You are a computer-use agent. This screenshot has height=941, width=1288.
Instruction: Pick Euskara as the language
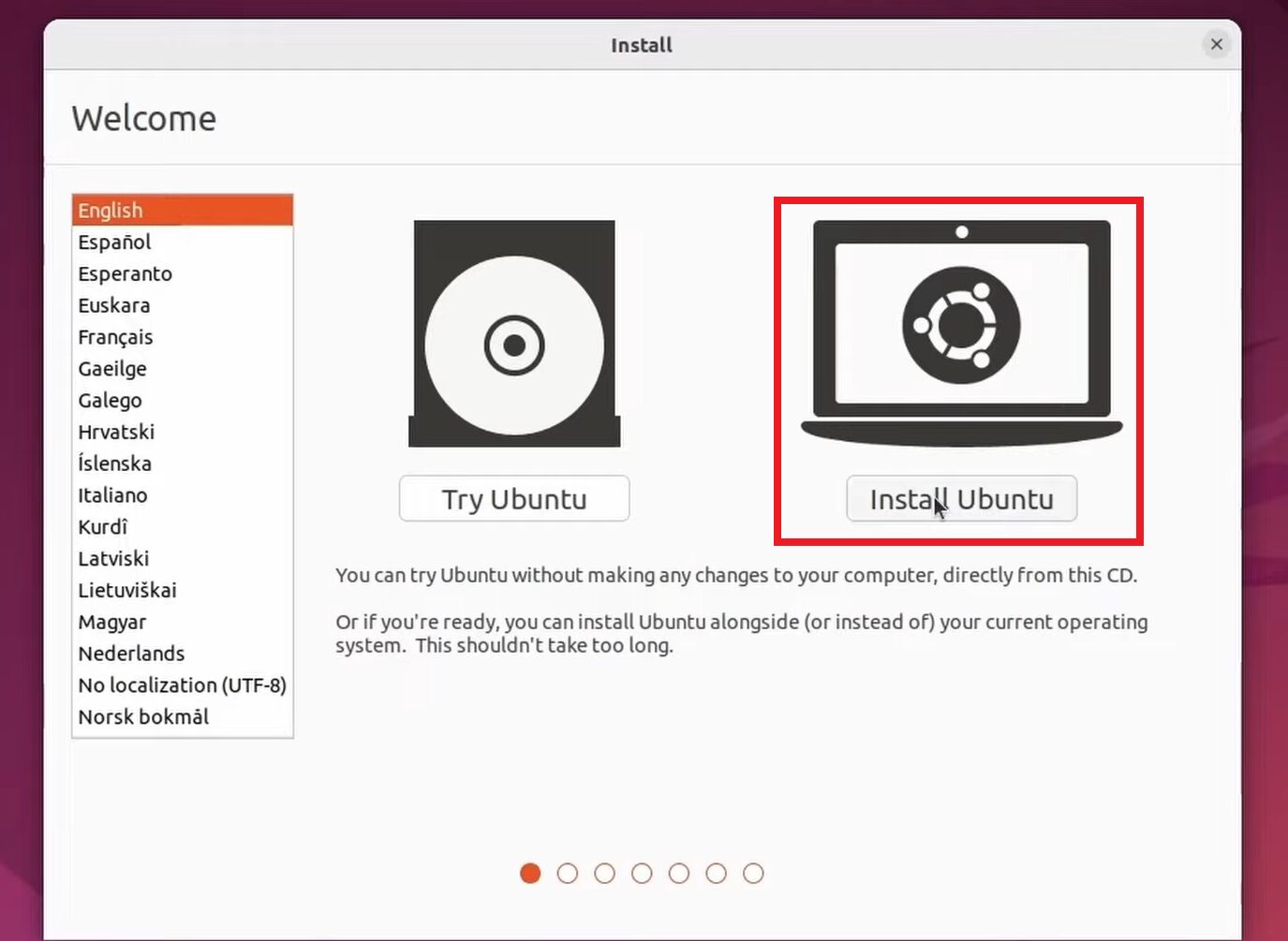tap(183, 305)
